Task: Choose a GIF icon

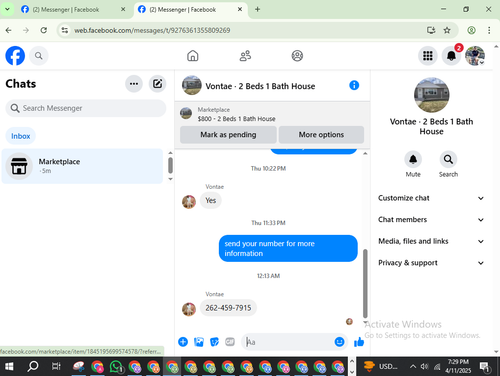Action: (230, 342)
